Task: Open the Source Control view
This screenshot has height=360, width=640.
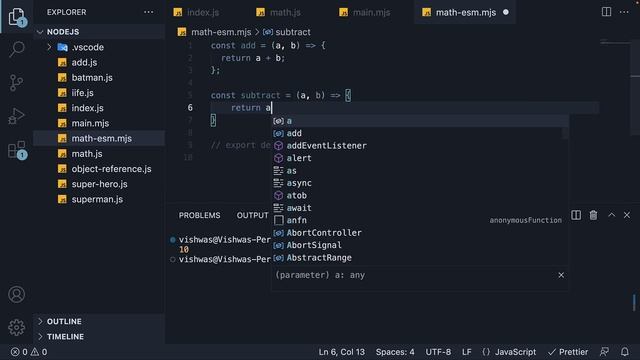Action: [16, 83]
